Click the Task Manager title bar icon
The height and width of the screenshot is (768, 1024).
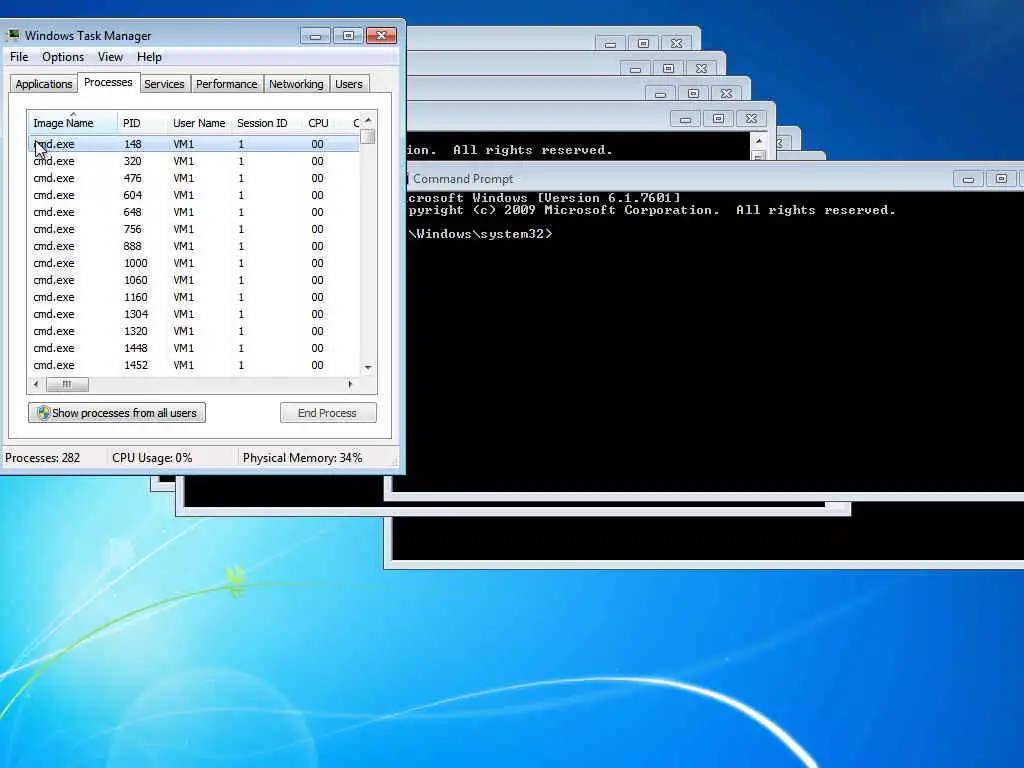pos(13,35)
